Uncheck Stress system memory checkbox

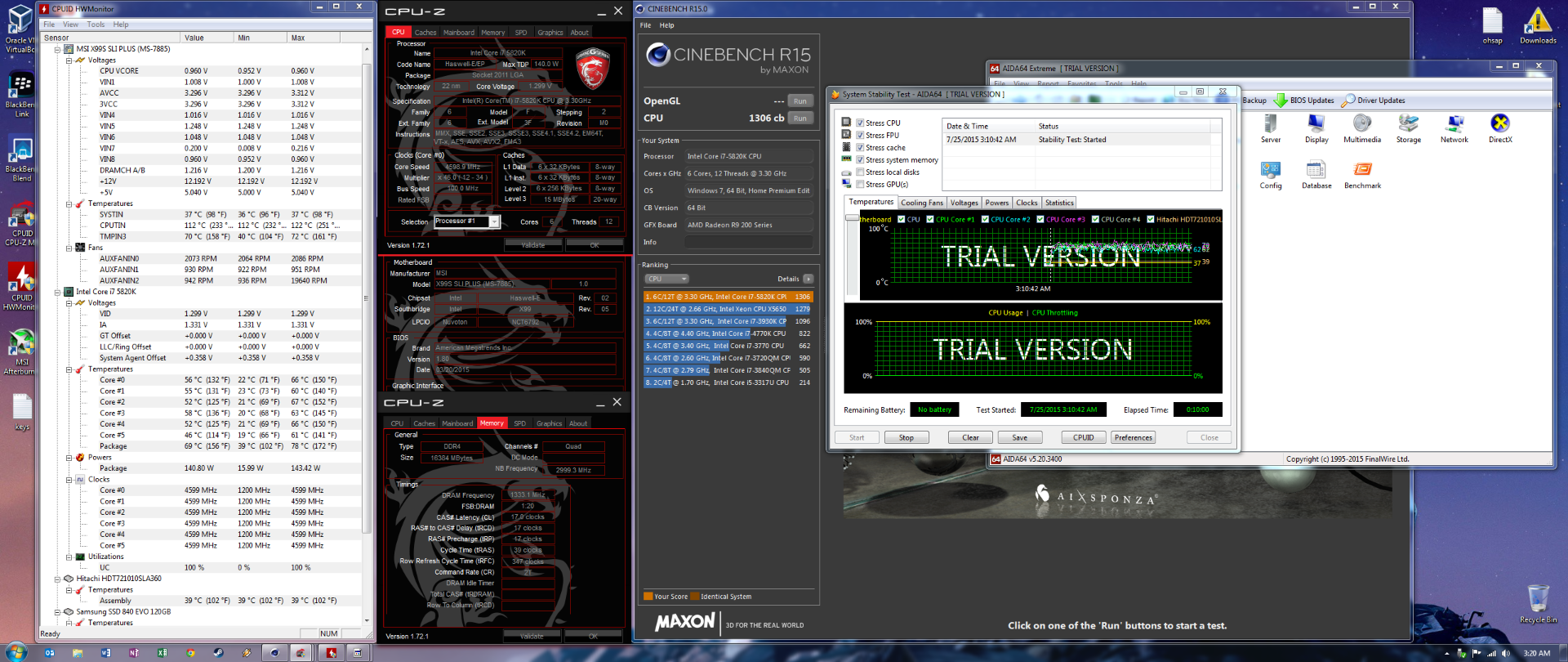coord(860,160)
